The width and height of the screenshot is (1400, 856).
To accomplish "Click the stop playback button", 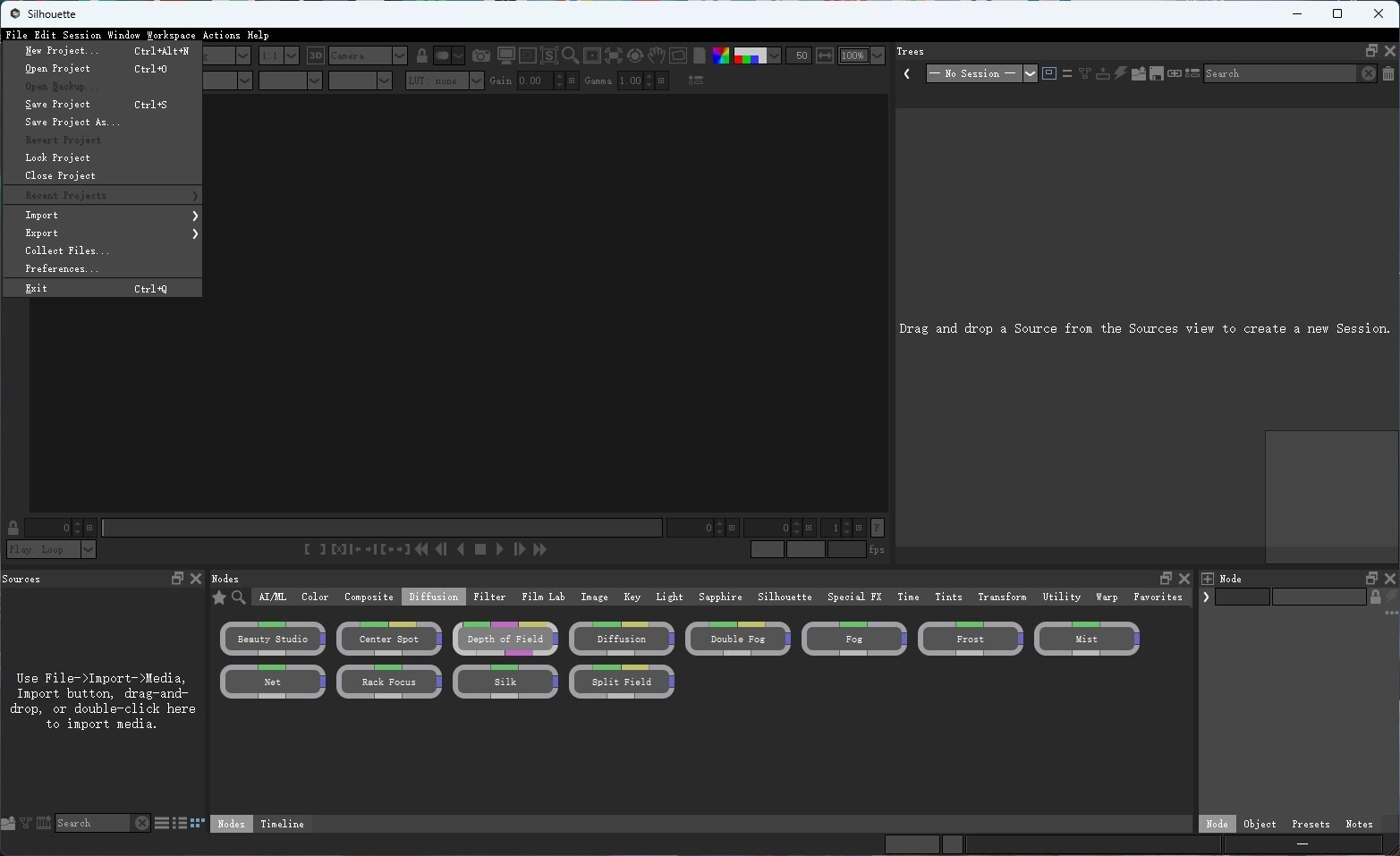I will click(480, 549).
